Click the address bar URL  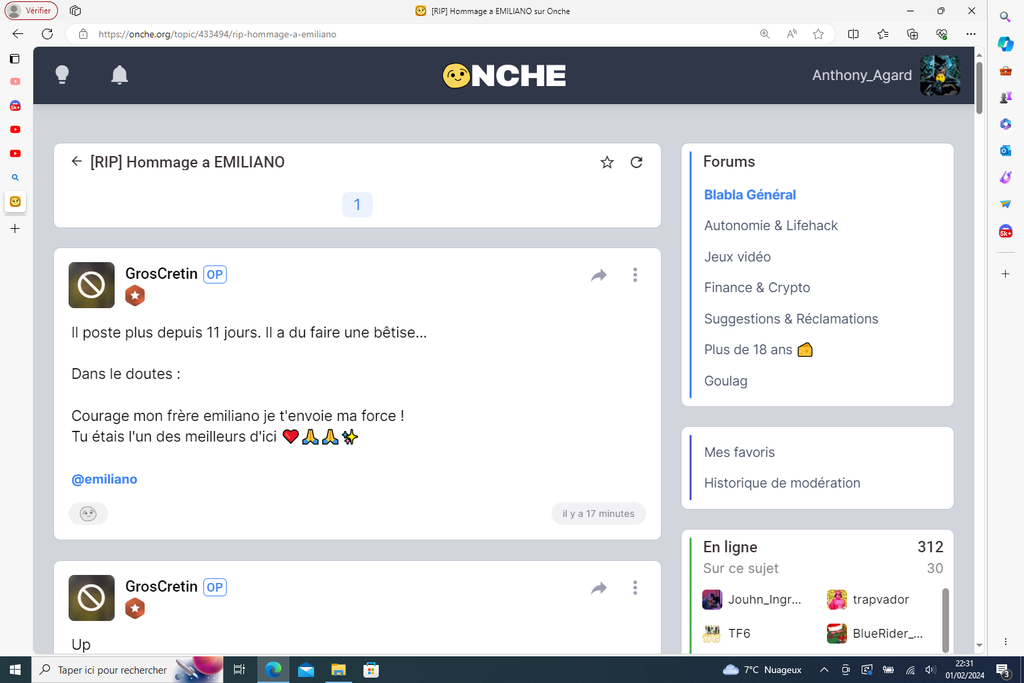click(217, 34)
